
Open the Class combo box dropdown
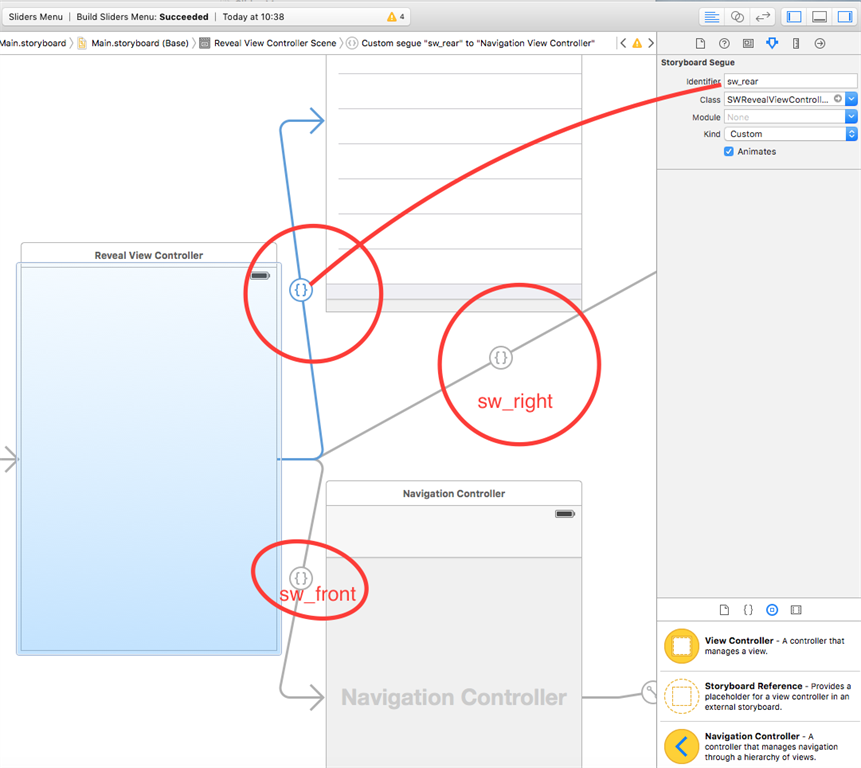851,99
